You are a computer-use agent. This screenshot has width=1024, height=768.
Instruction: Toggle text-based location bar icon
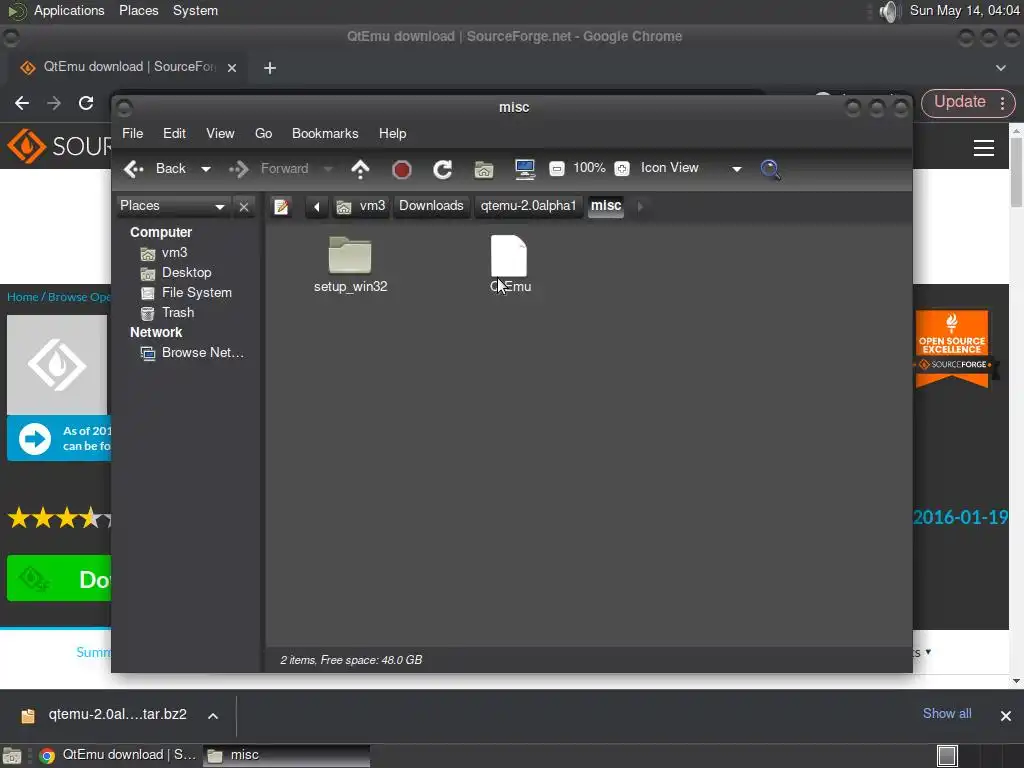click(x=281, y=207)
